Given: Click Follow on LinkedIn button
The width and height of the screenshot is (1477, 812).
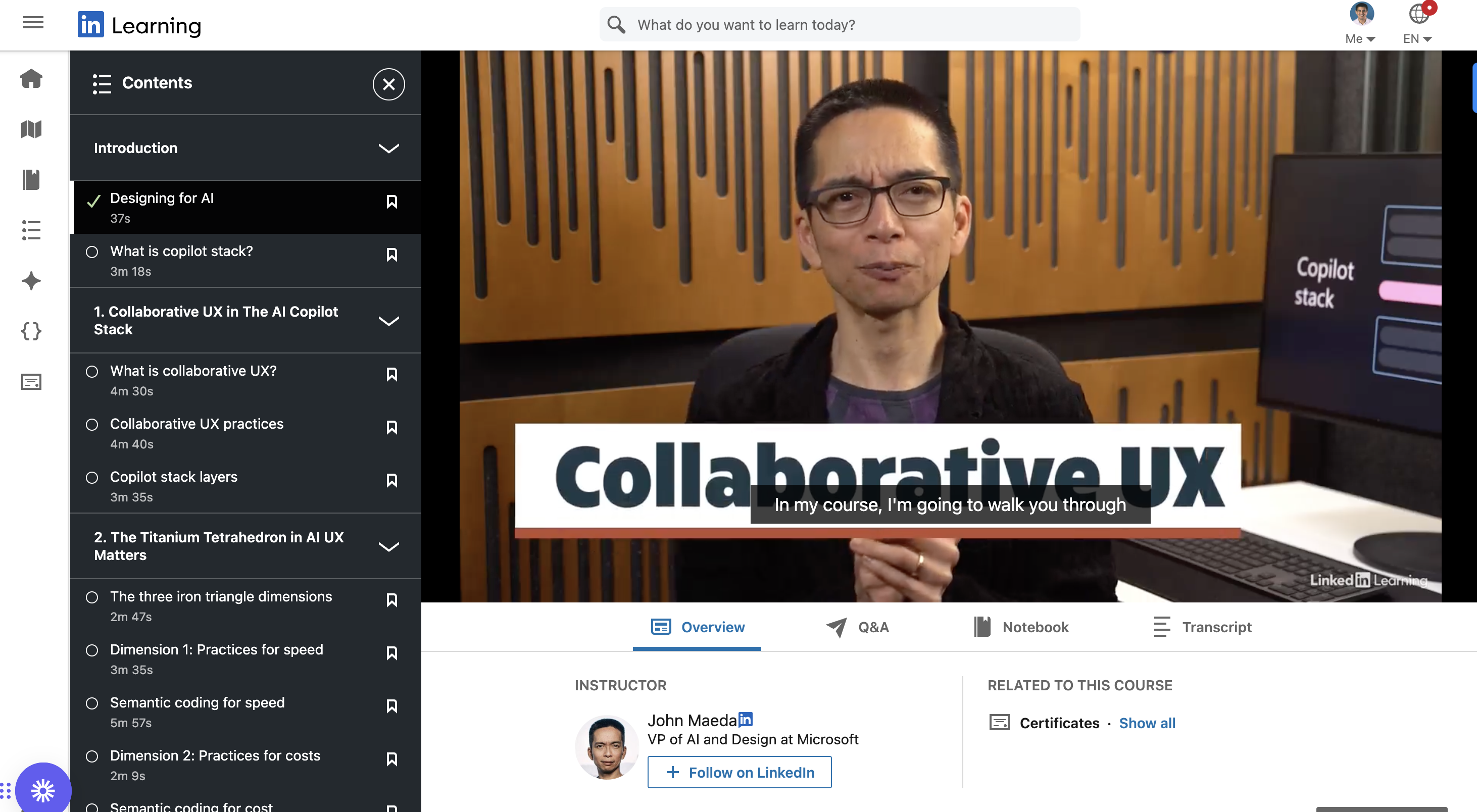Looking at the screenshot, I should (739, 772).
